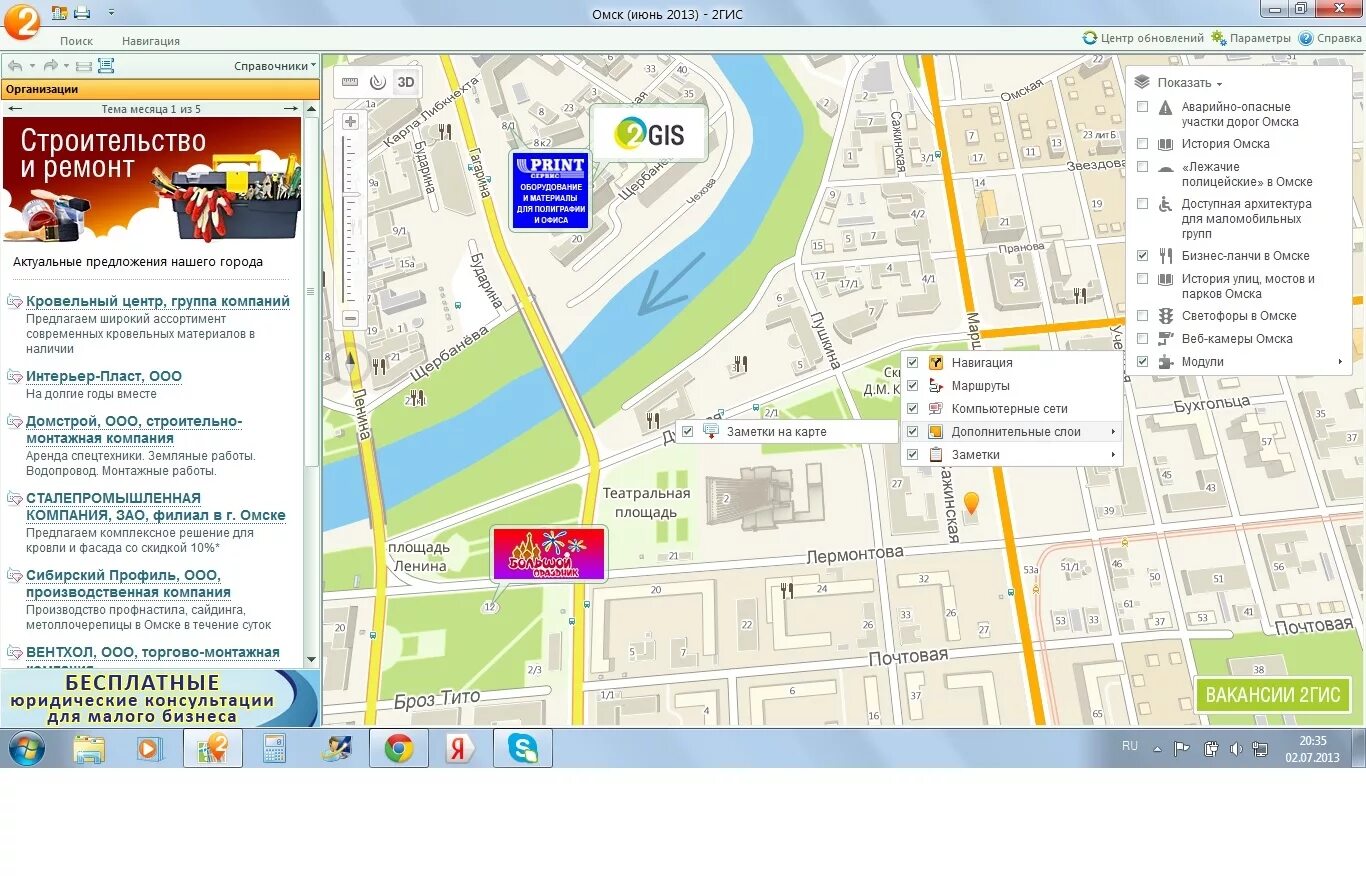
Task: Expand the Заметки submenu arrow
Action: [1113, 455]
